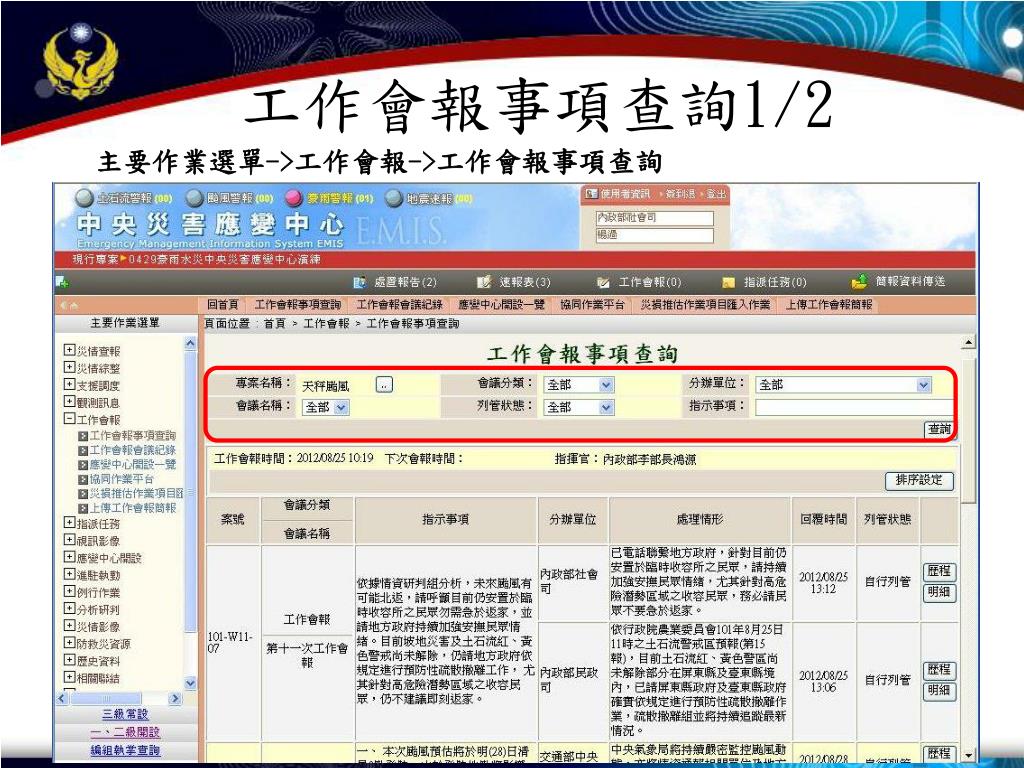Expand the 災情綜整 tree node
Viewport: 1024px width, 768px height.
pos(69,367)
